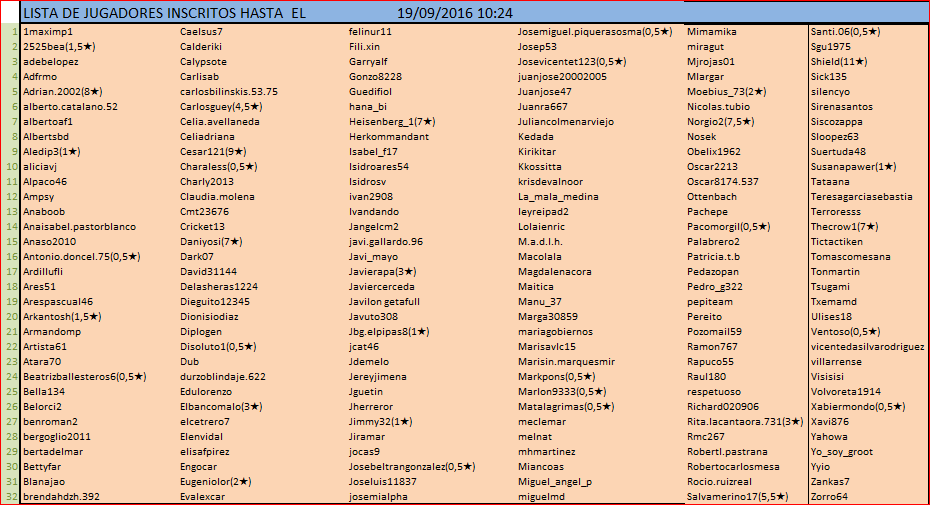
Task: Click the title cell 'LISTA DE JUGADORES INSCRITOS HASTA EL'
Action: (165, 13)
